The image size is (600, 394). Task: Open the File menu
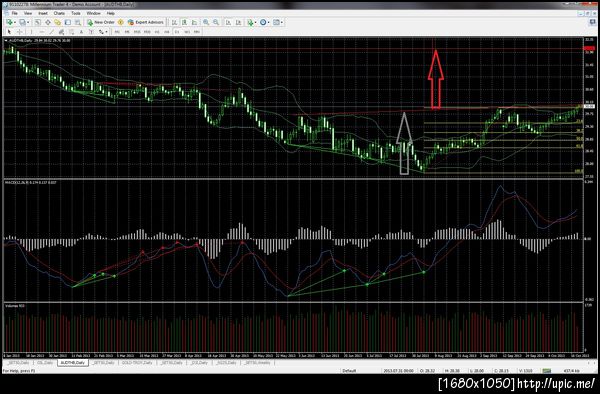15,13
